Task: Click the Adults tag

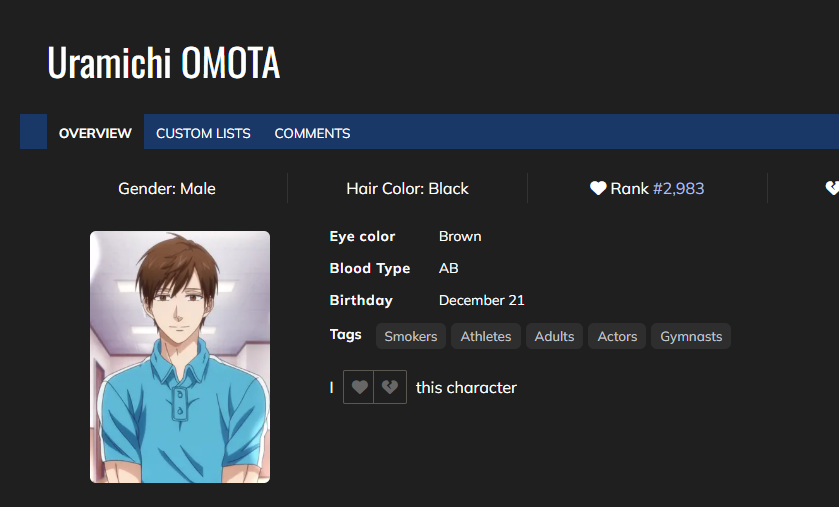Action: click(x=554, y=336)
